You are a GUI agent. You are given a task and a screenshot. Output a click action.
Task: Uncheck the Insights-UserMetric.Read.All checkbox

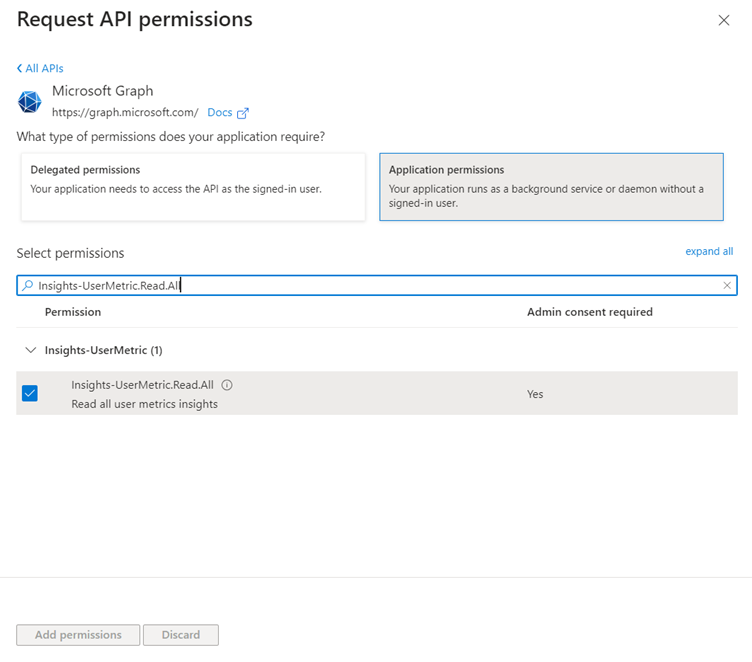[x=30, y=393]
